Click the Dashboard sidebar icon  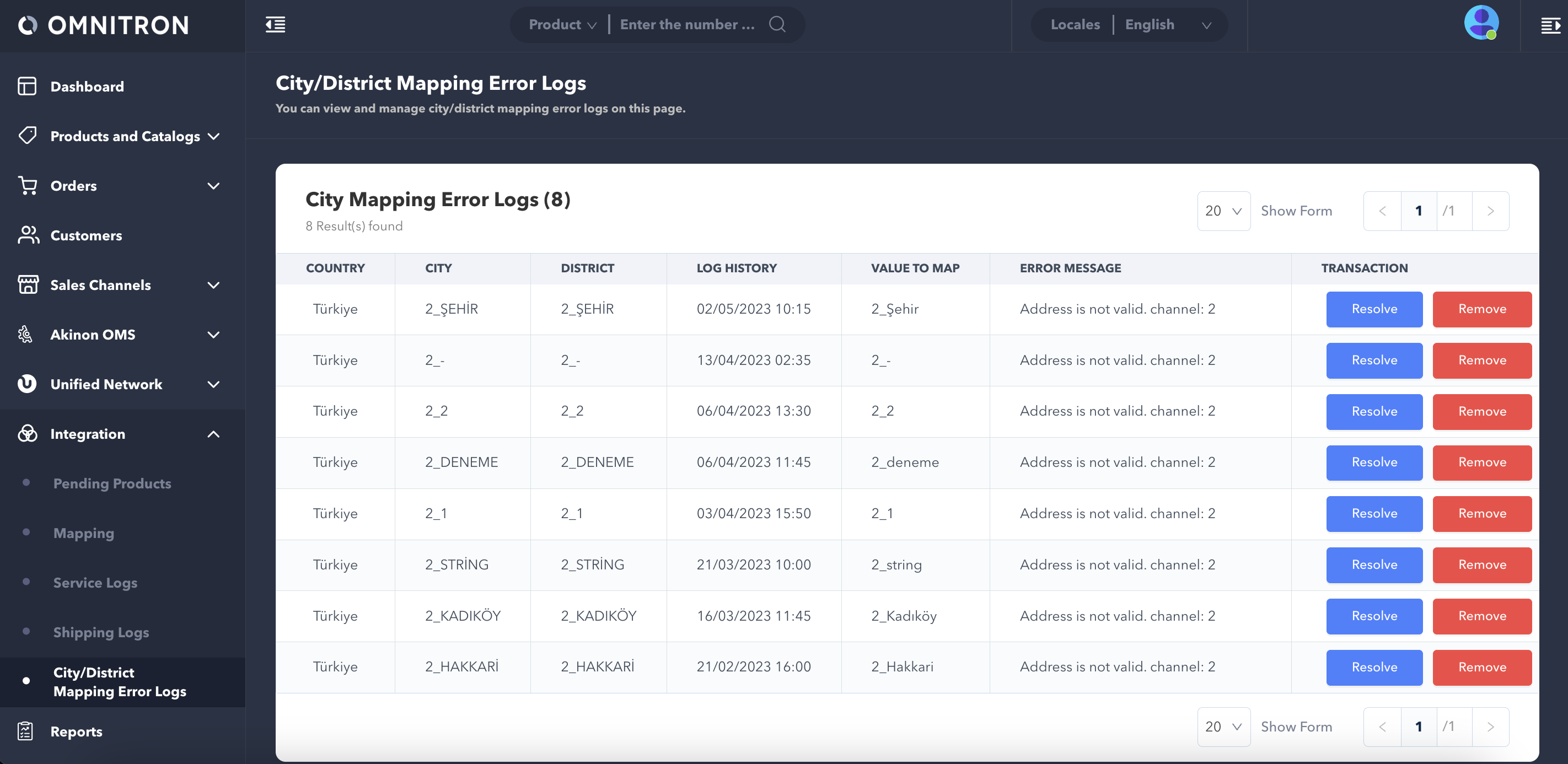pos(27,86)
